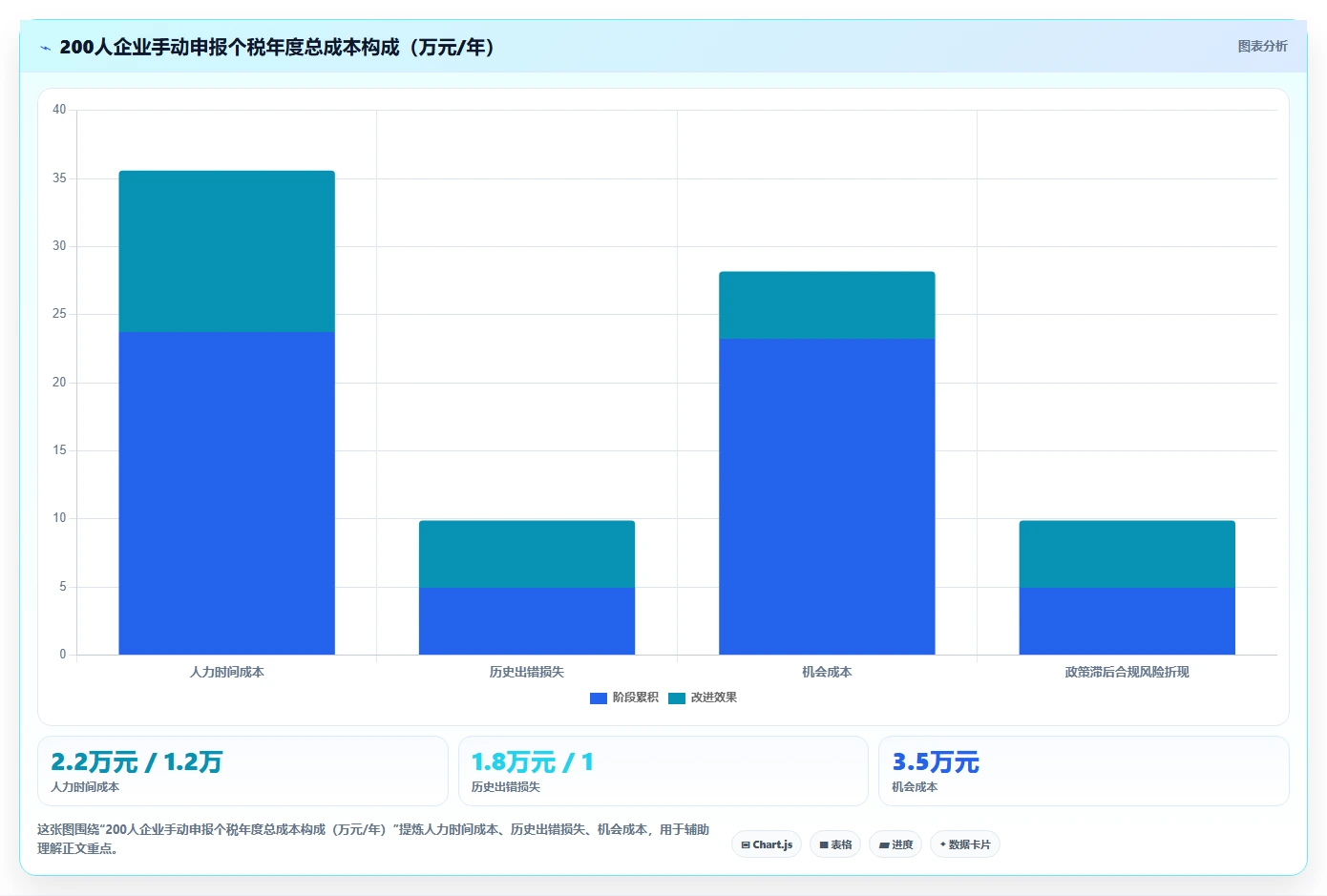The height and width of the screenshot is (896, 1327).
Task: Click the blue segment of 机会成本 bar
Action: [x=827, y=496]
